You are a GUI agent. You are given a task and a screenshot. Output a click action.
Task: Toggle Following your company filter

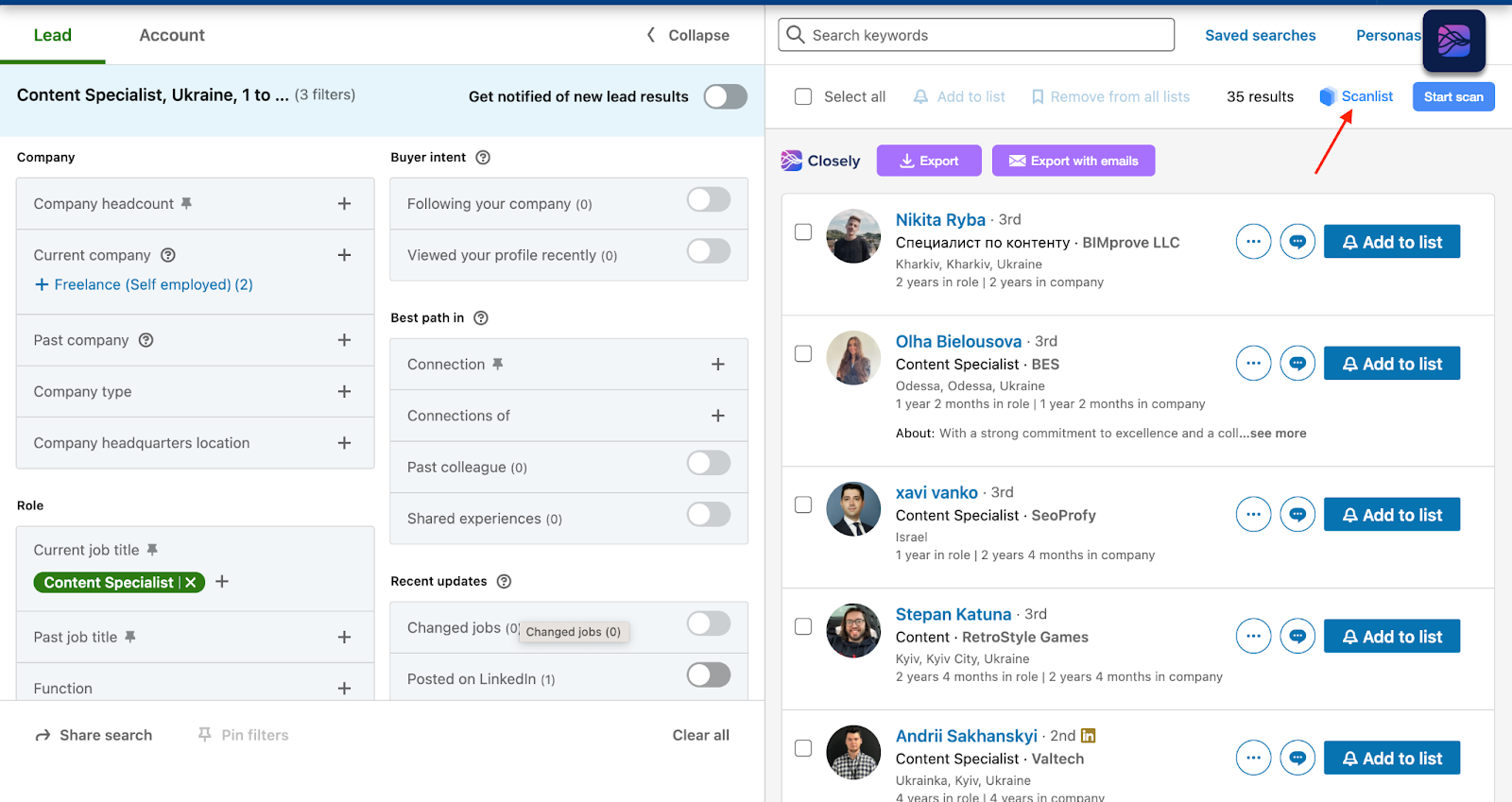pyautogui.click(x=709, y=199)
